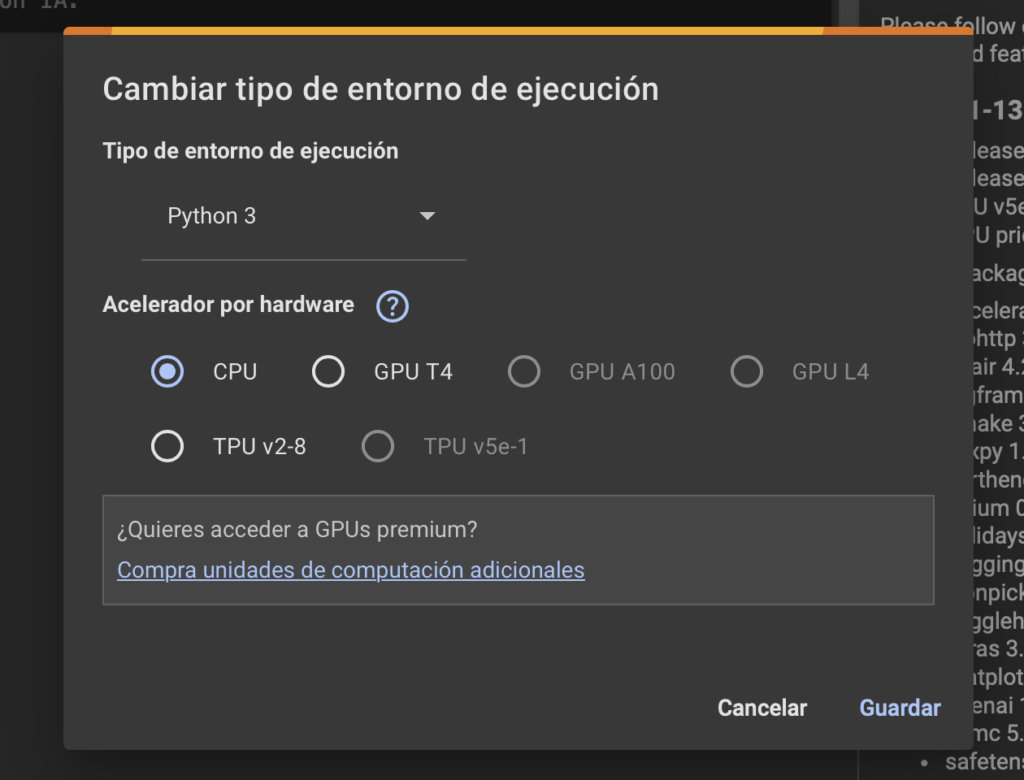The width and height of the screenshot is (1024, 780).
Task: Click the 'TPU v2-8' label text
Action: pyautogui.click(x=259, y=447)
